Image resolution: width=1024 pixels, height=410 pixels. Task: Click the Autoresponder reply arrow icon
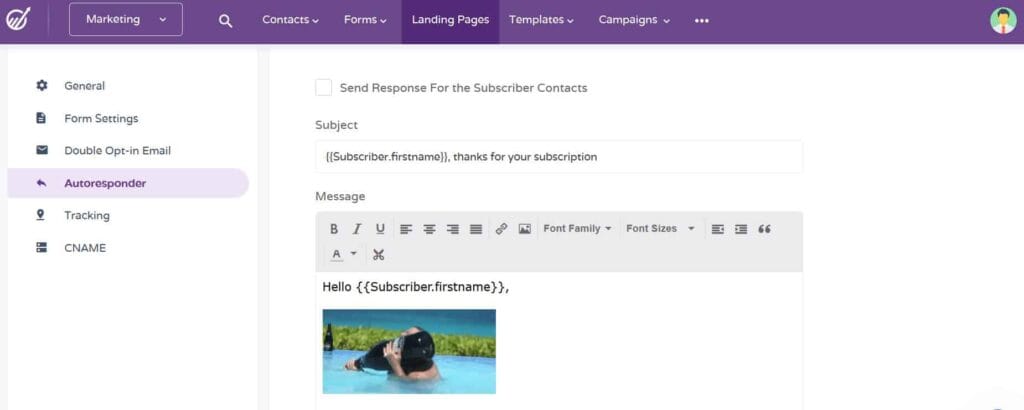(x=42, y=183)
